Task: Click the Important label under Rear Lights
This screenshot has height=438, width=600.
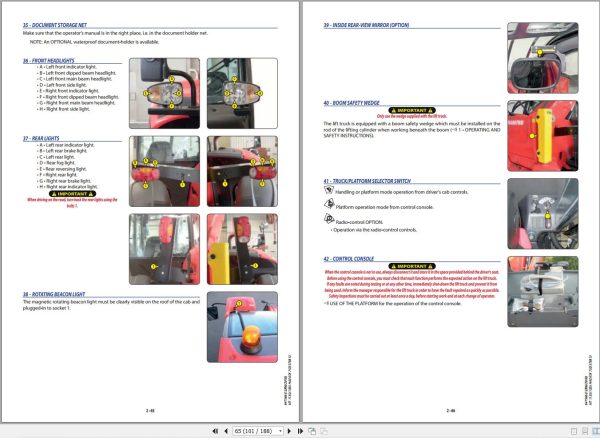Action: pyautogui.click(x=72, y=194)
